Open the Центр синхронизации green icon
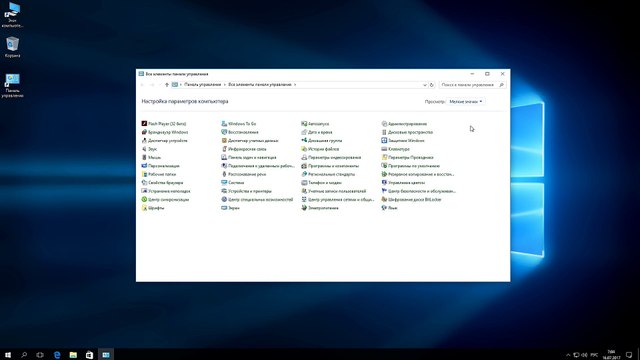Viewport: 640px width, 360px height. click(144, 200)
